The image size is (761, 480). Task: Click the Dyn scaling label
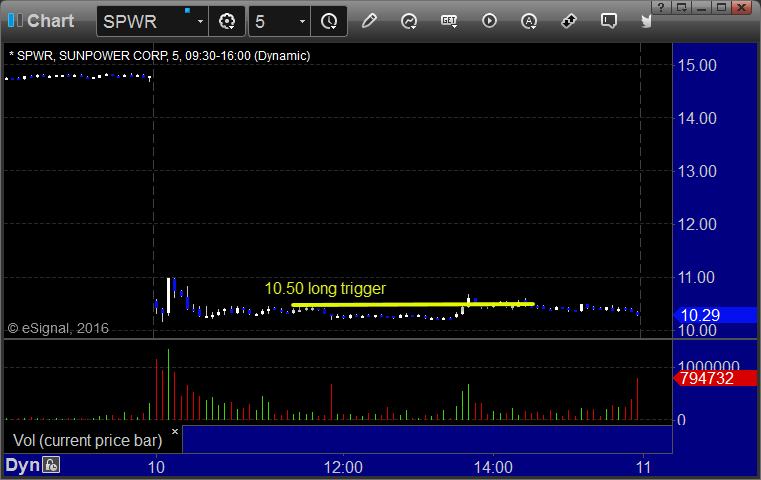22,465
